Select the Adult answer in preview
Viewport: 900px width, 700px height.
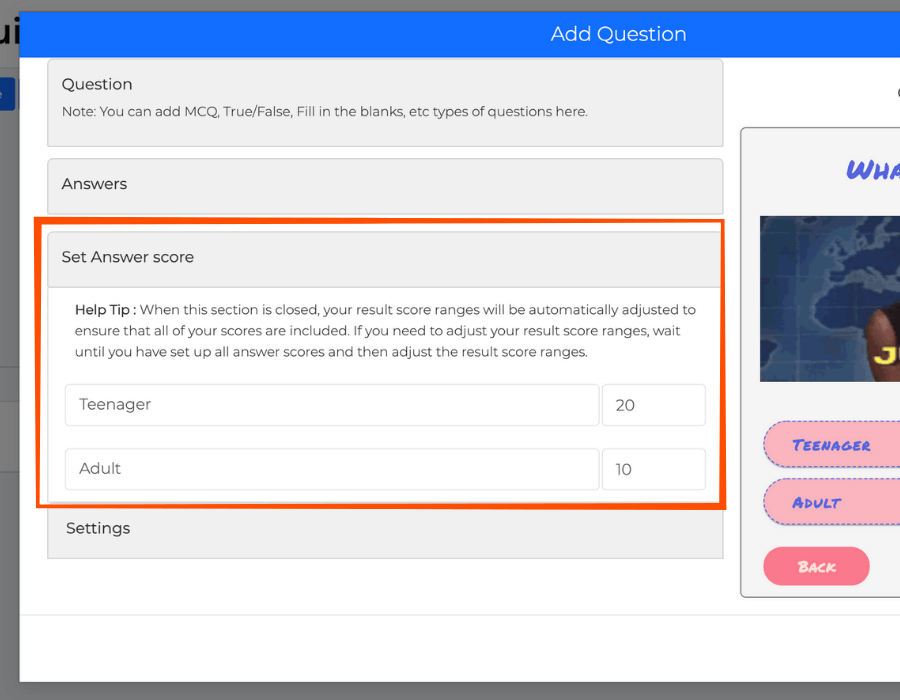click(832, 502)
